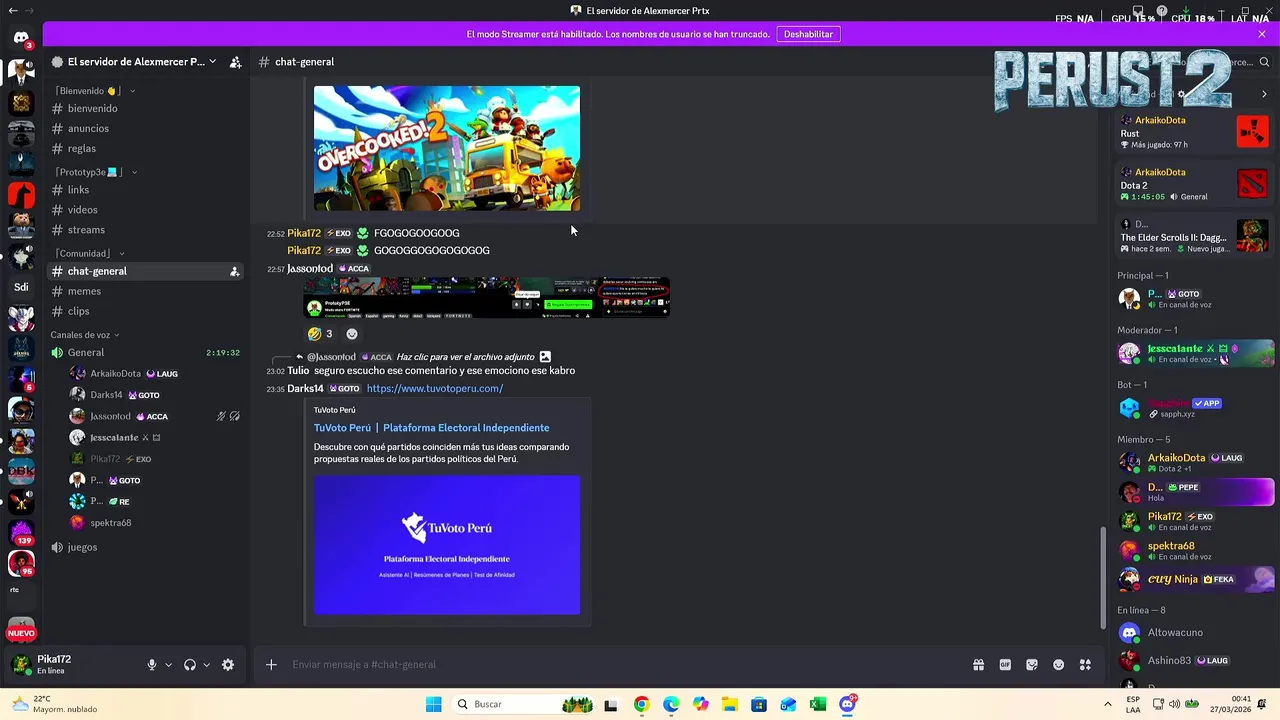
Task: Select the streams channel
Action: tap(145, 230)
